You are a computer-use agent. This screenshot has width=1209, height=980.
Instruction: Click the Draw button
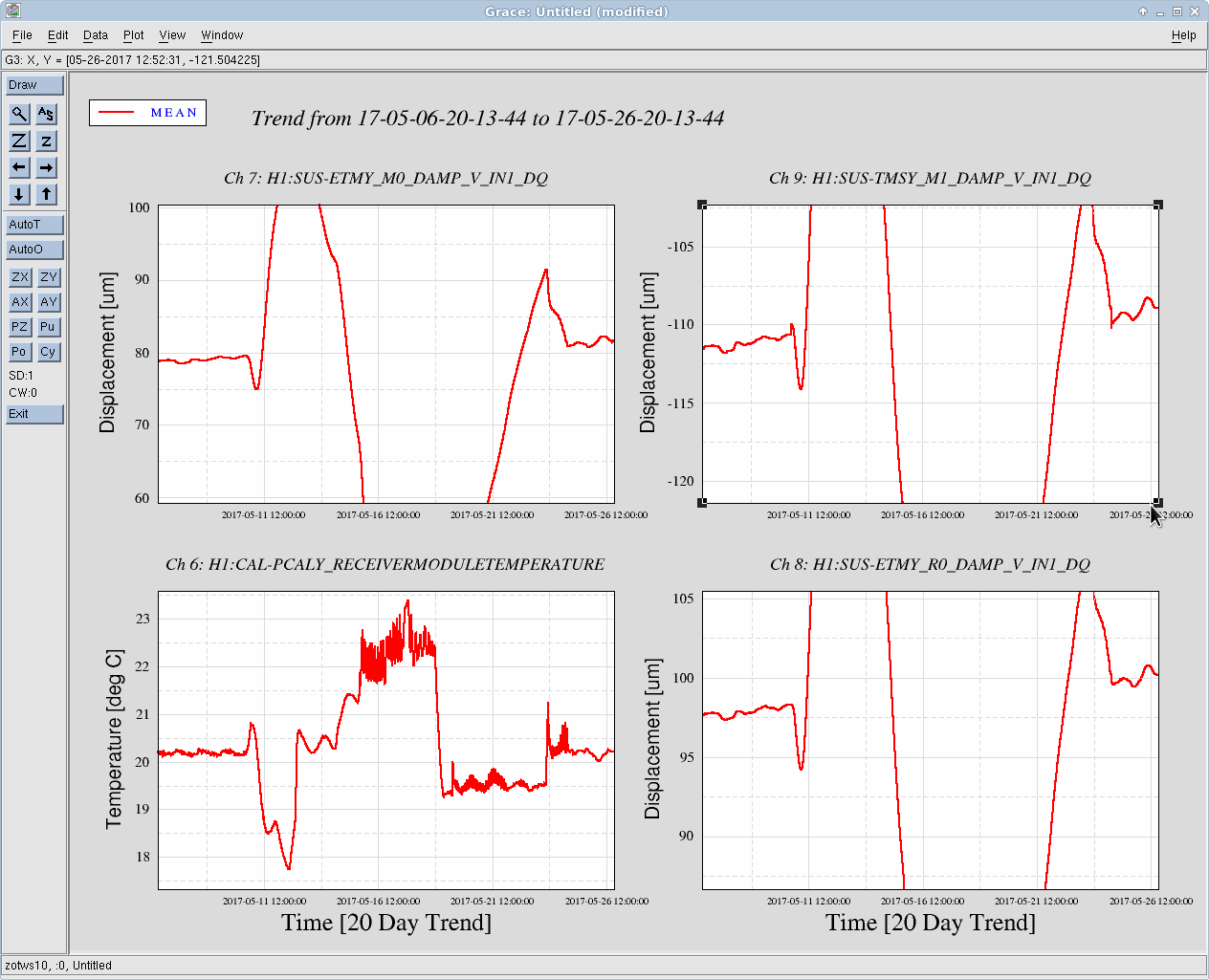click(x=34, y=85)
